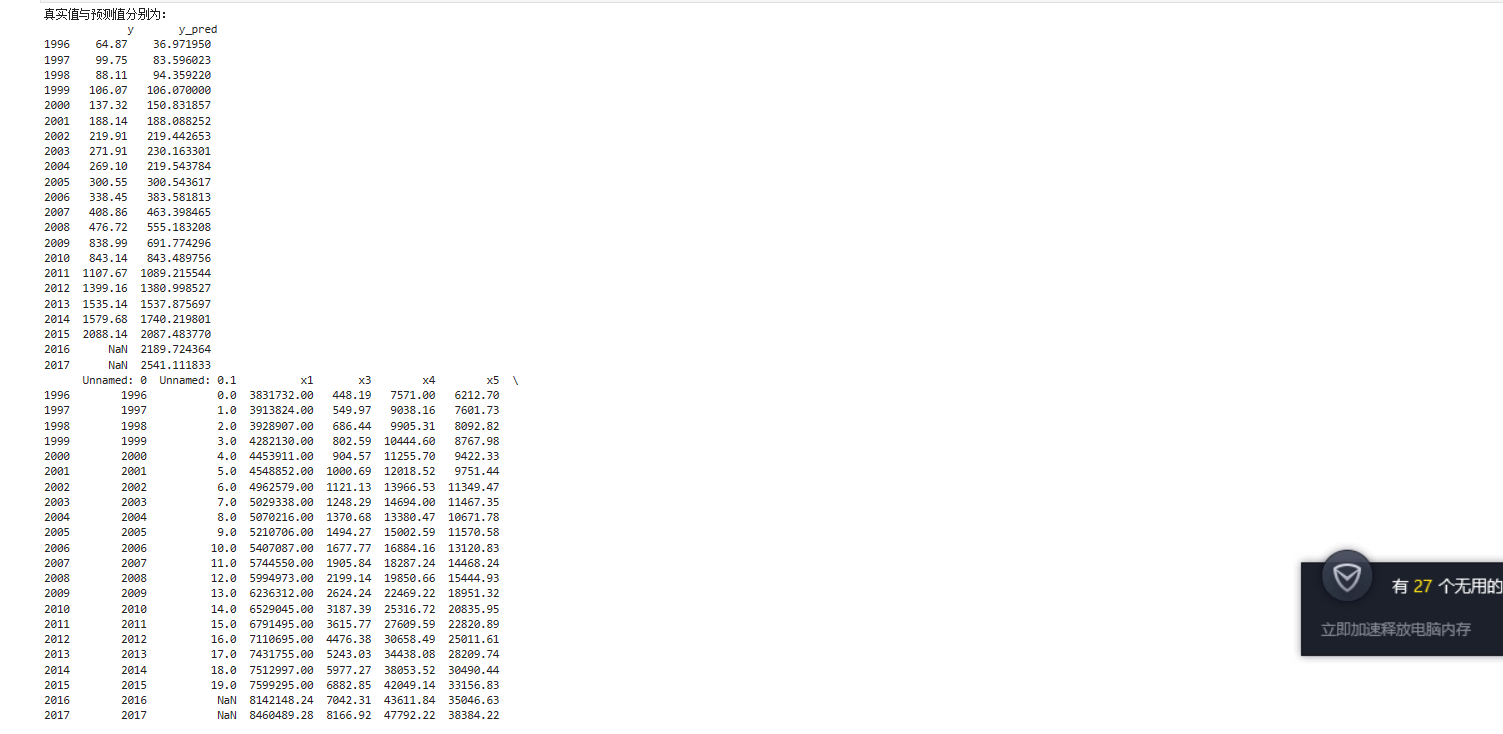Screen dimensions: 1503x734
Task: Click the 1996 y value 64.87
Action: (x=112, y=44)
